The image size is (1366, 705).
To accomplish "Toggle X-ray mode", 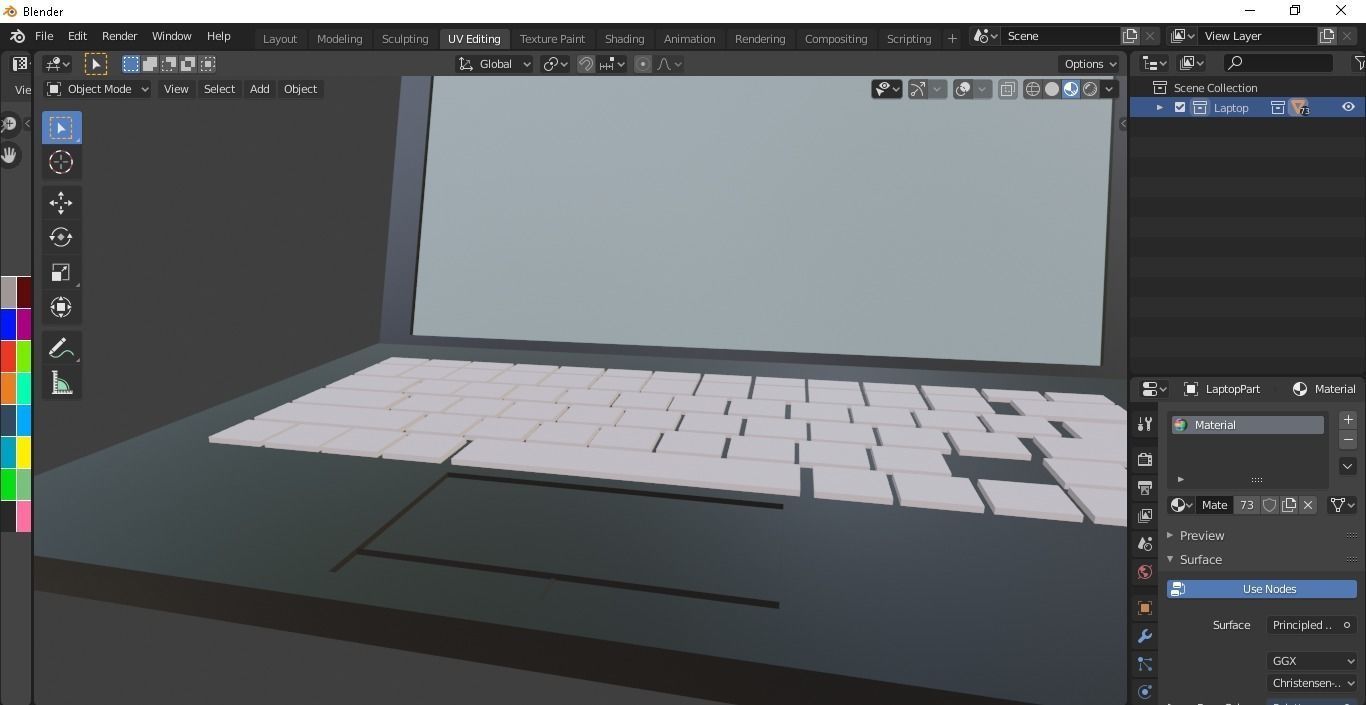I will (x=1007, y=89).
